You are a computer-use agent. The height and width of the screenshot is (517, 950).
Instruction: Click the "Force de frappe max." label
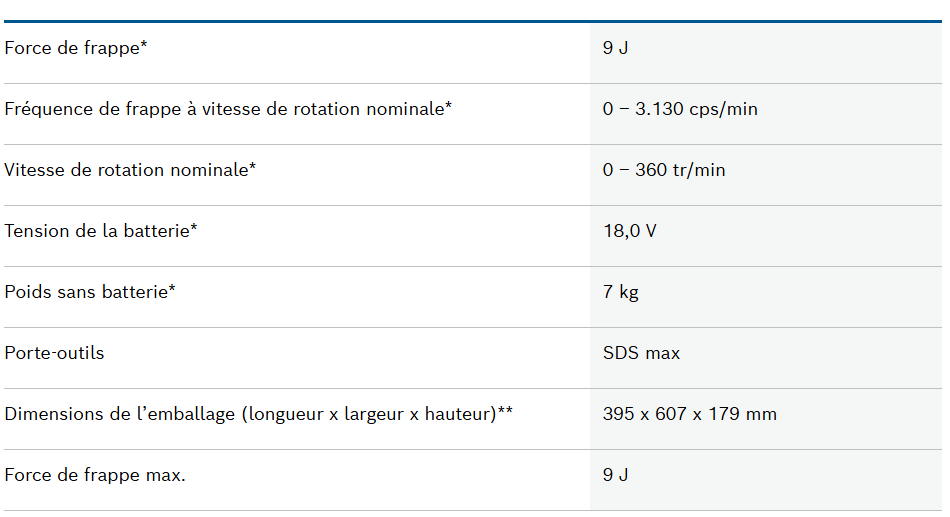tap(95, 475)
